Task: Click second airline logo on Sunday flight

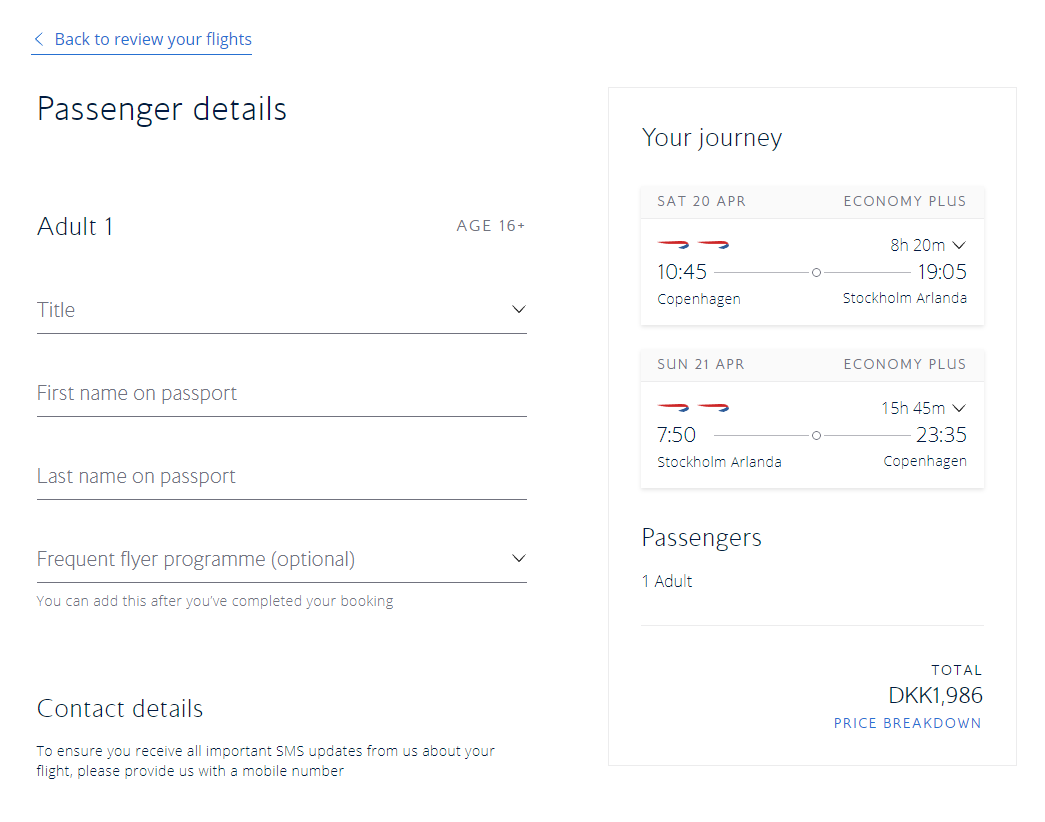Action: point(713,408)
